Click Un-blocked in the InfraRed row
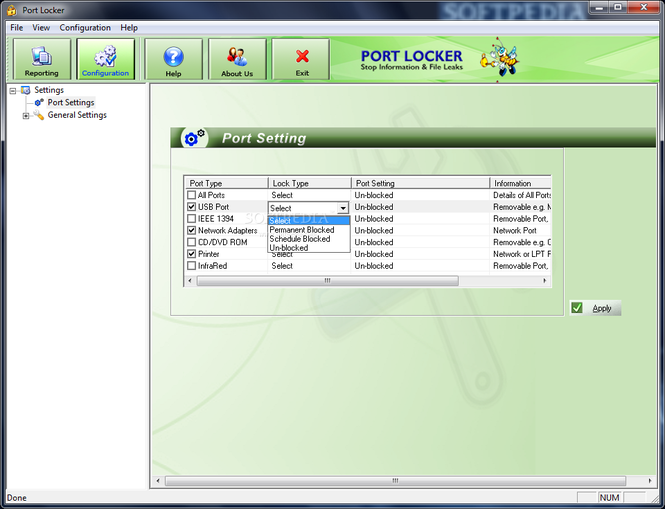Image resolution: width=665 pixels, height=509 pixels. 374,266
